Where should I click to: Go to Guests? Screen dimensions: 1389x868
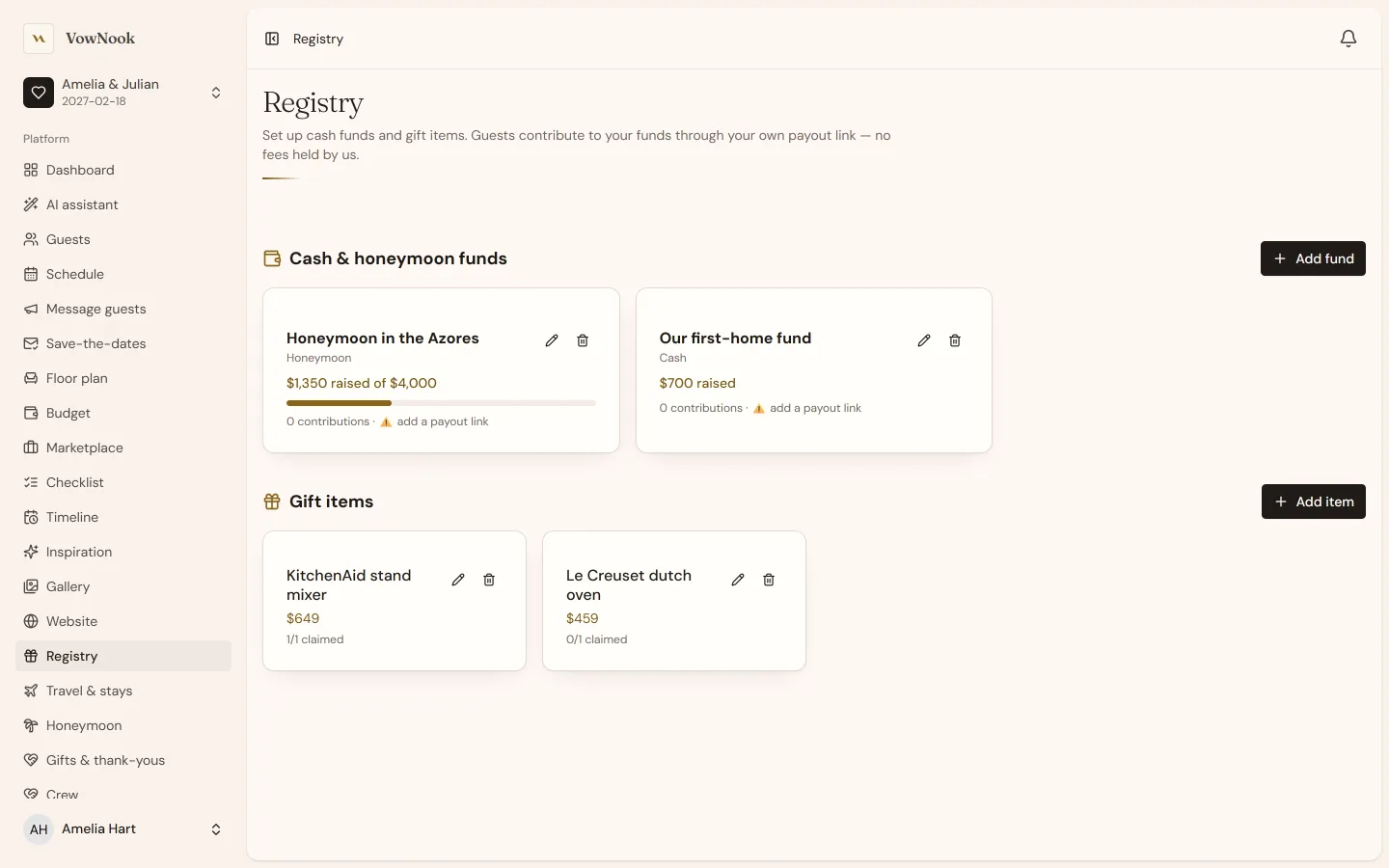coord(123,239)
